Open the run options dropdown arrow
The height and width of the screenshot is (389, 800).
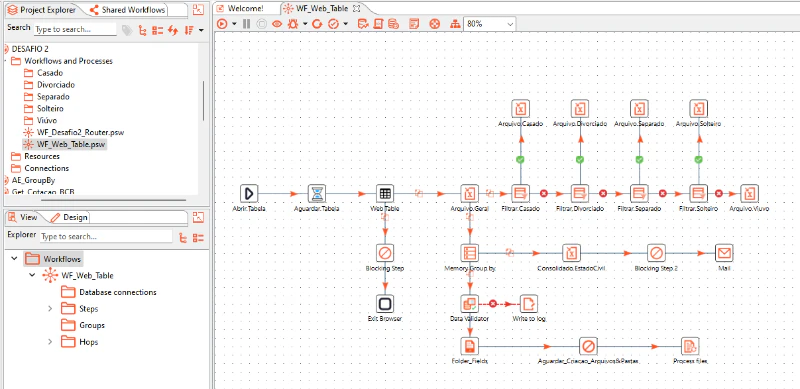tap(234, 23)
